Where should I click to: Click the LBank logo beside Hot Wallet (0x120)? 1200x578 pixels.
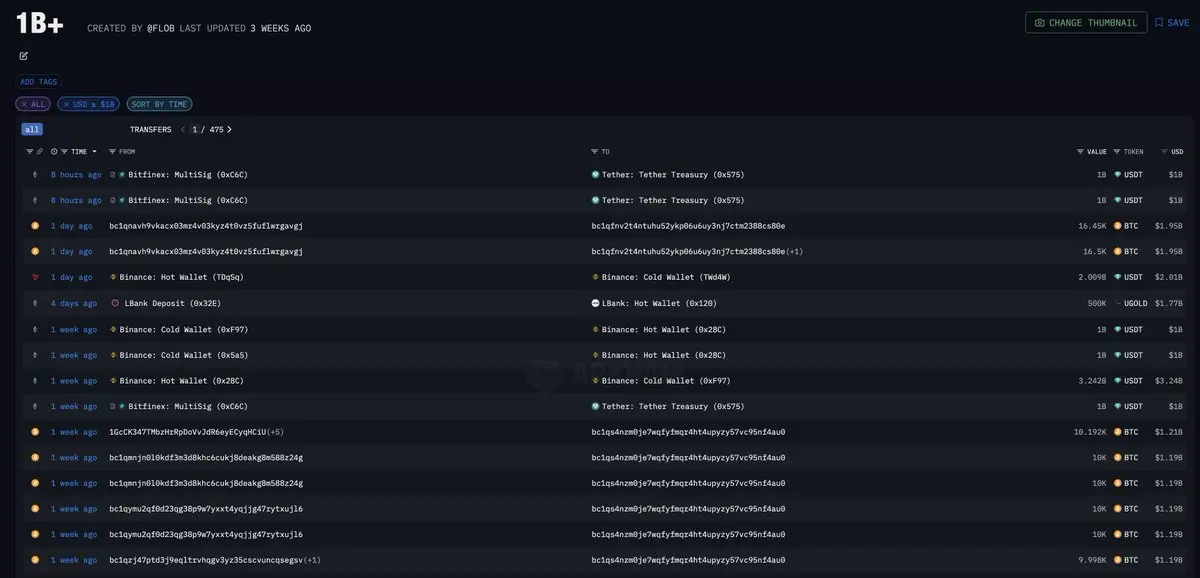pyautogui.click(x=596, y=303)
